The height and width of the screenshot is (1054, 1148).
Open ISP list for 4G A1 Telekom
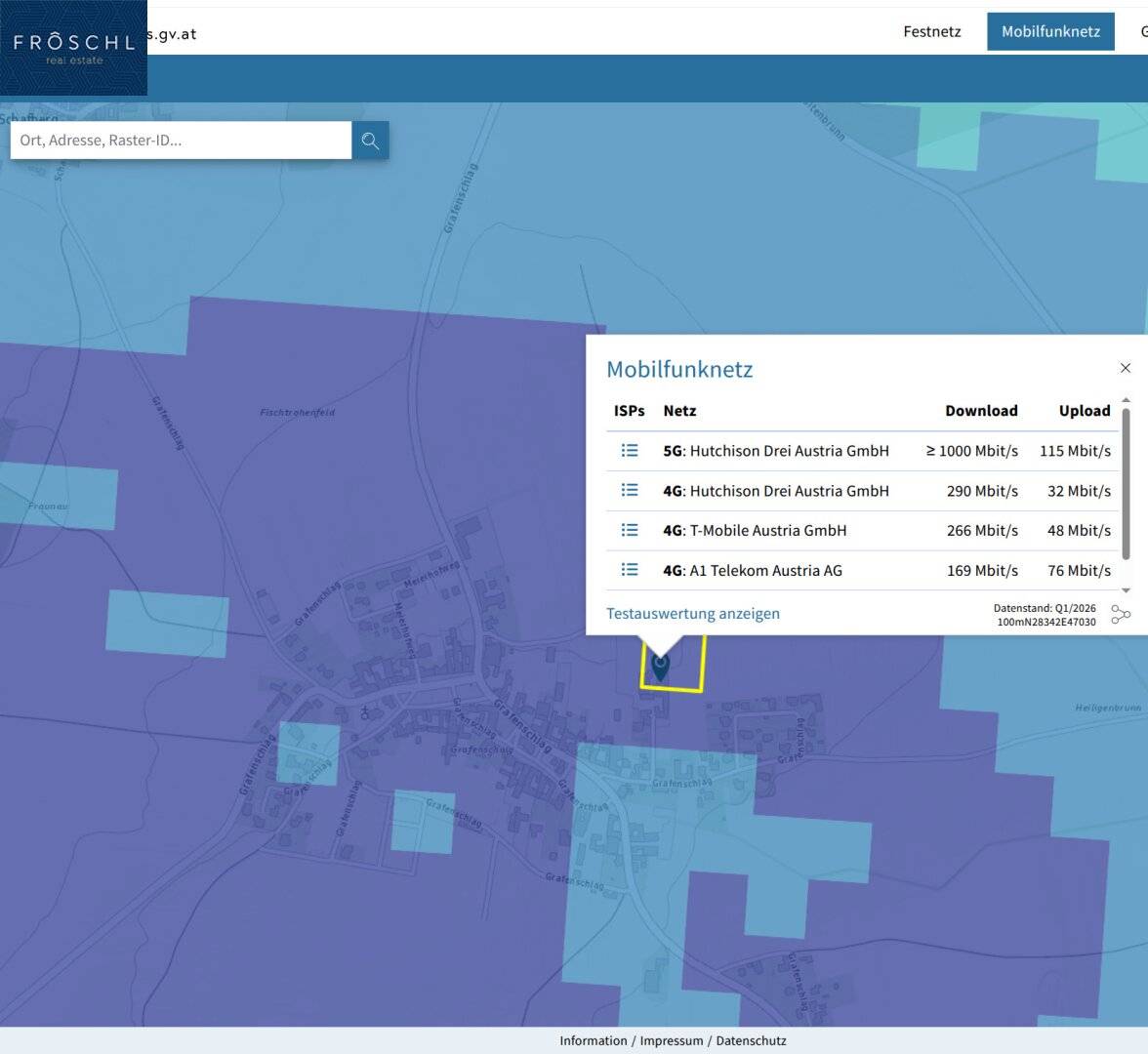click(630, 570)
